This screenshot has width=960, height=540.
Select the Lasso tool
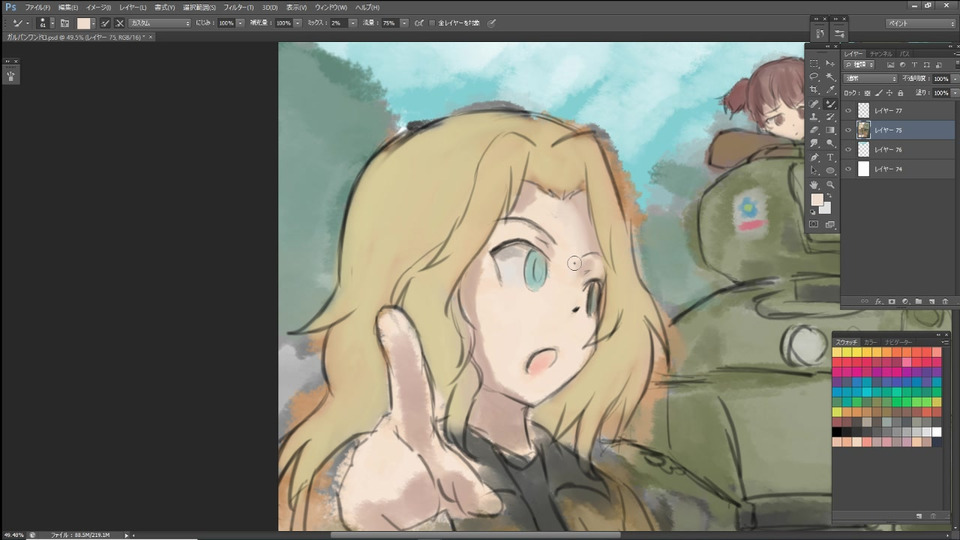tap(814, 77)
